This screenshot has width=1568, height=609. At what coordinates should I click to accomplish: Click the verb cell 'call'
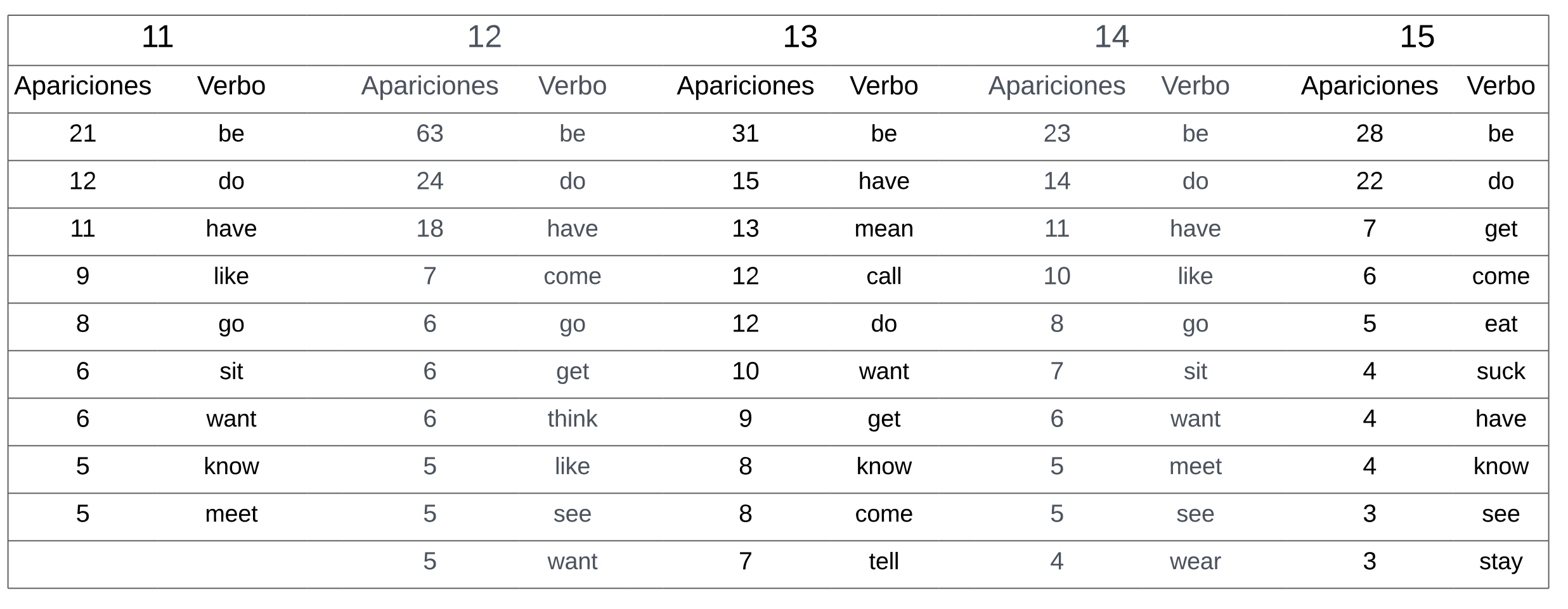pos(884,276)
